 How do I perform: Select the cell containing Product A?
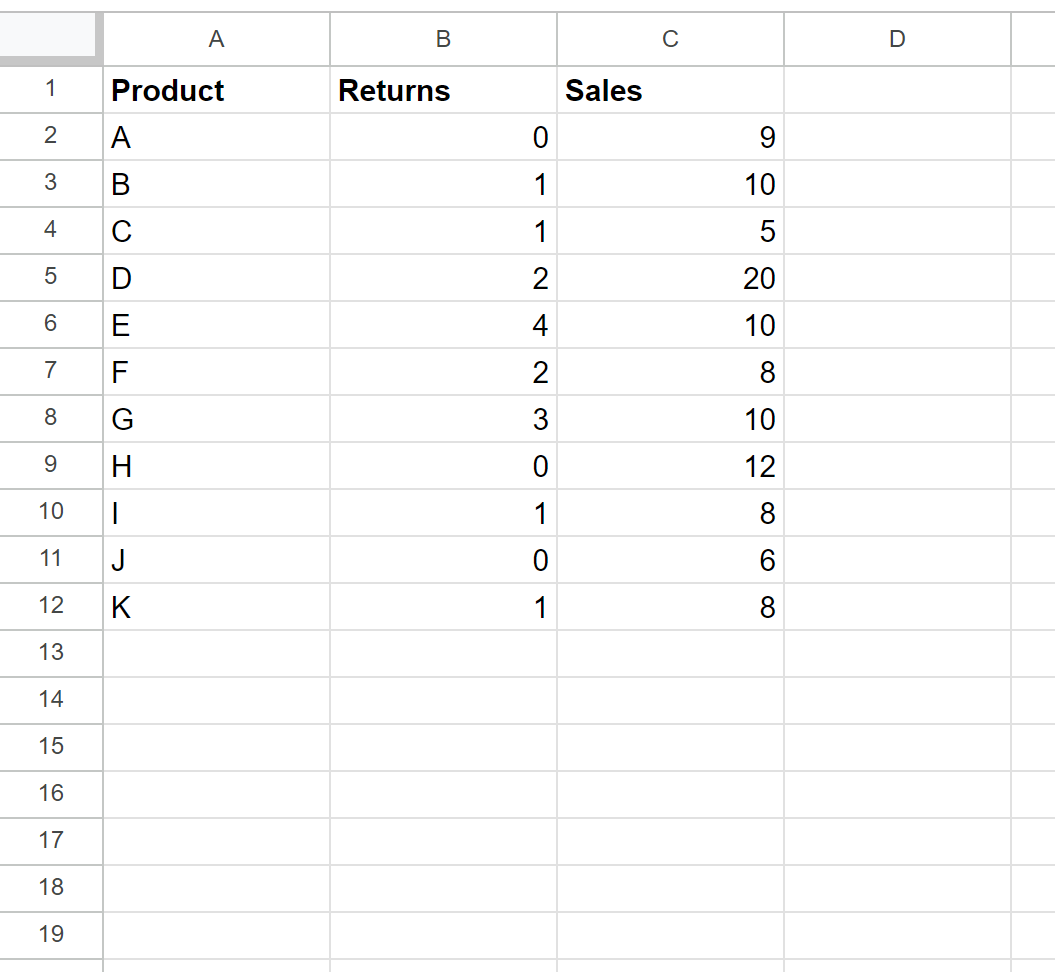(216, 137)
